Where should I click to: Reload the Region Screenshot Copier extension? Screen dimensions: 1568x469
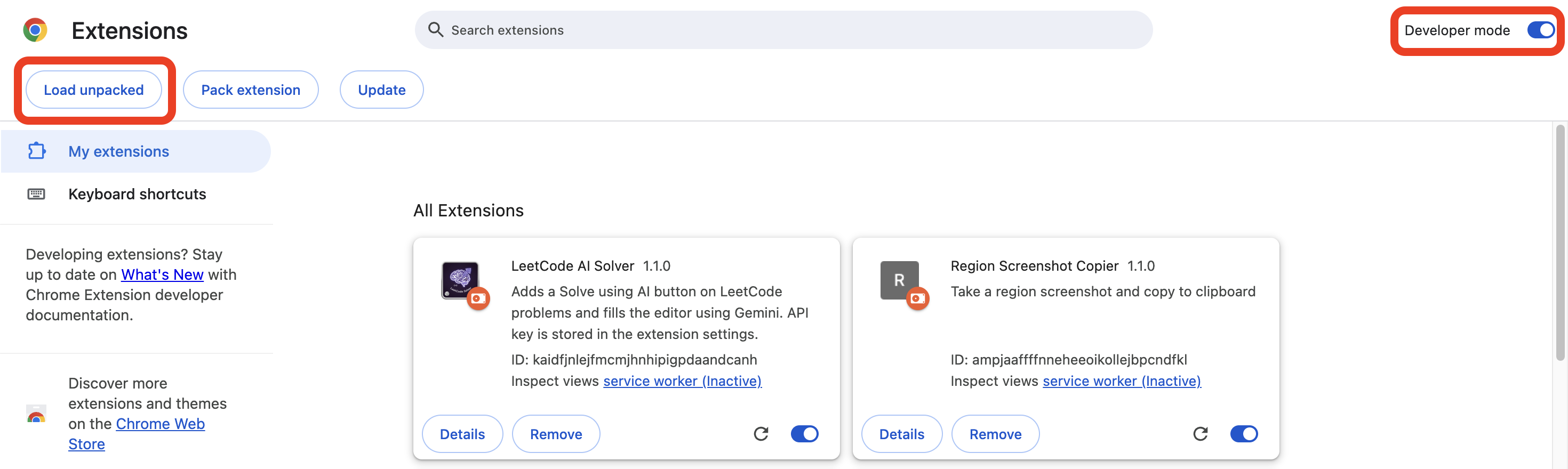tap(1200, 434)
